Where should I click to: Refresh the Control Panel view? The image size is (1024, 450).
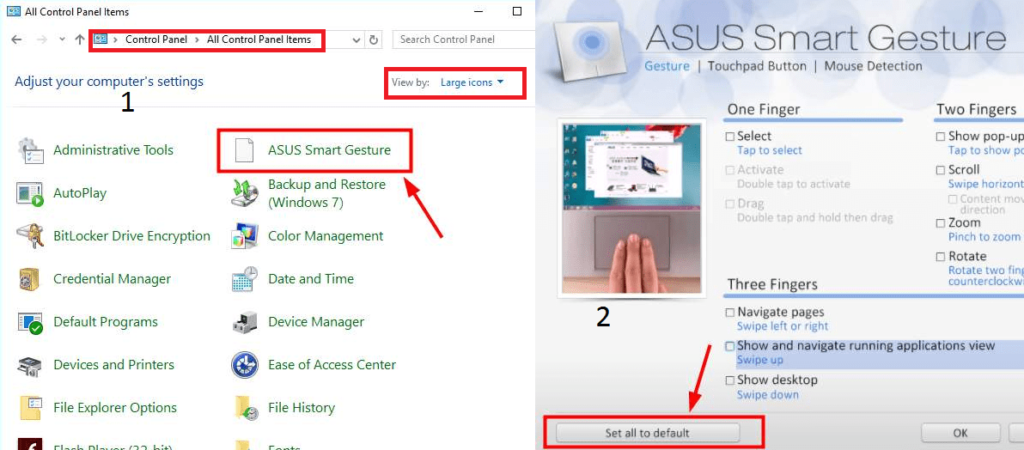coord(374,39)
